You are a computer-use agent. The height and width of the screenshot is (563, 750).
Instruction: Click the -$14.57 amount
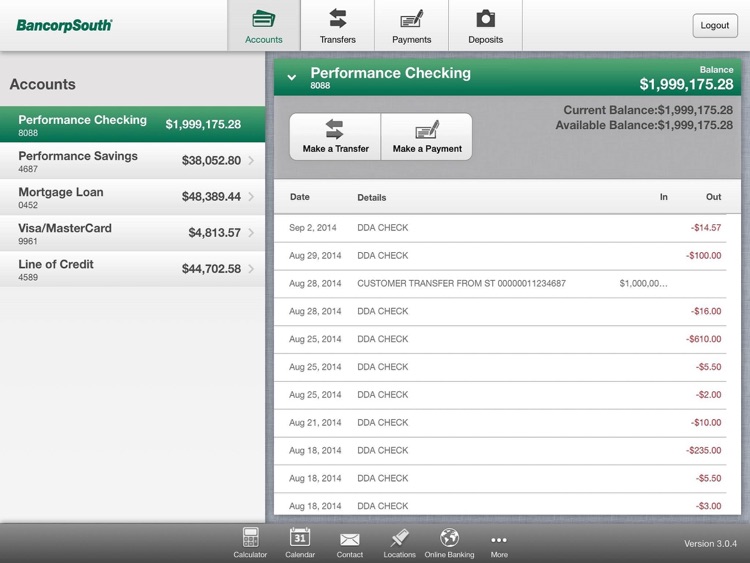tap(706, 228)
